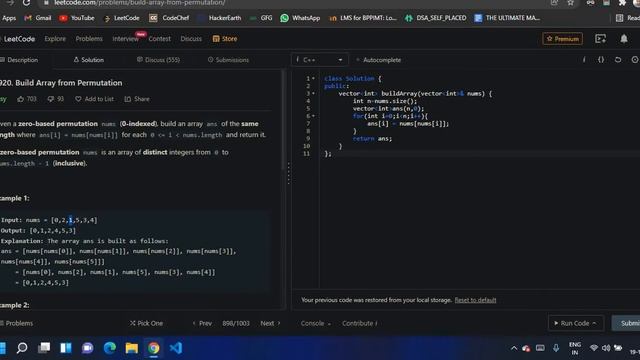Open the DSA_SELF_PLACED bookmark
This screenshot has height=360, width=640.
[435, 18]
